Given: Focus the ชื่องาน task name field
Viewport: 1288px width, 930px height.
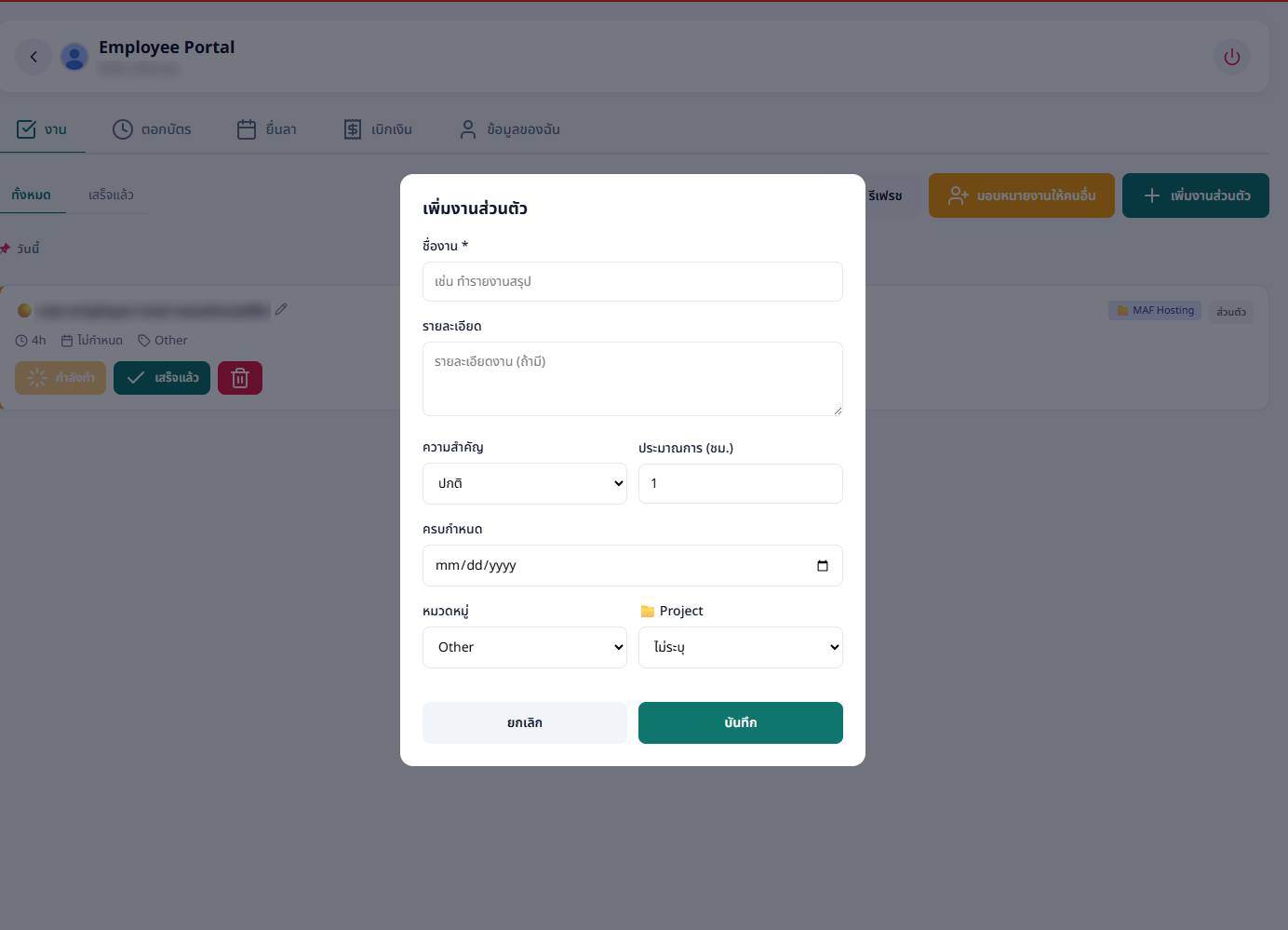Looking at the screenshot, I should click(x=633, y=281).
